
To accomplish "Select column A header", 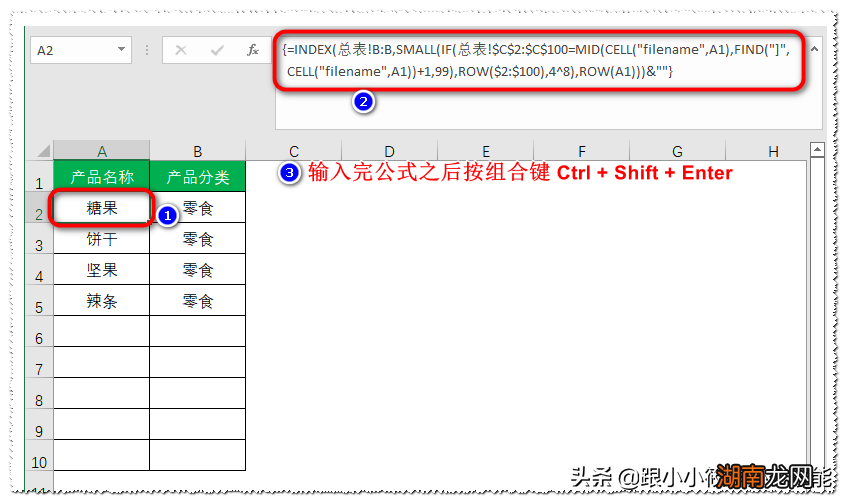I will (102, 151).
